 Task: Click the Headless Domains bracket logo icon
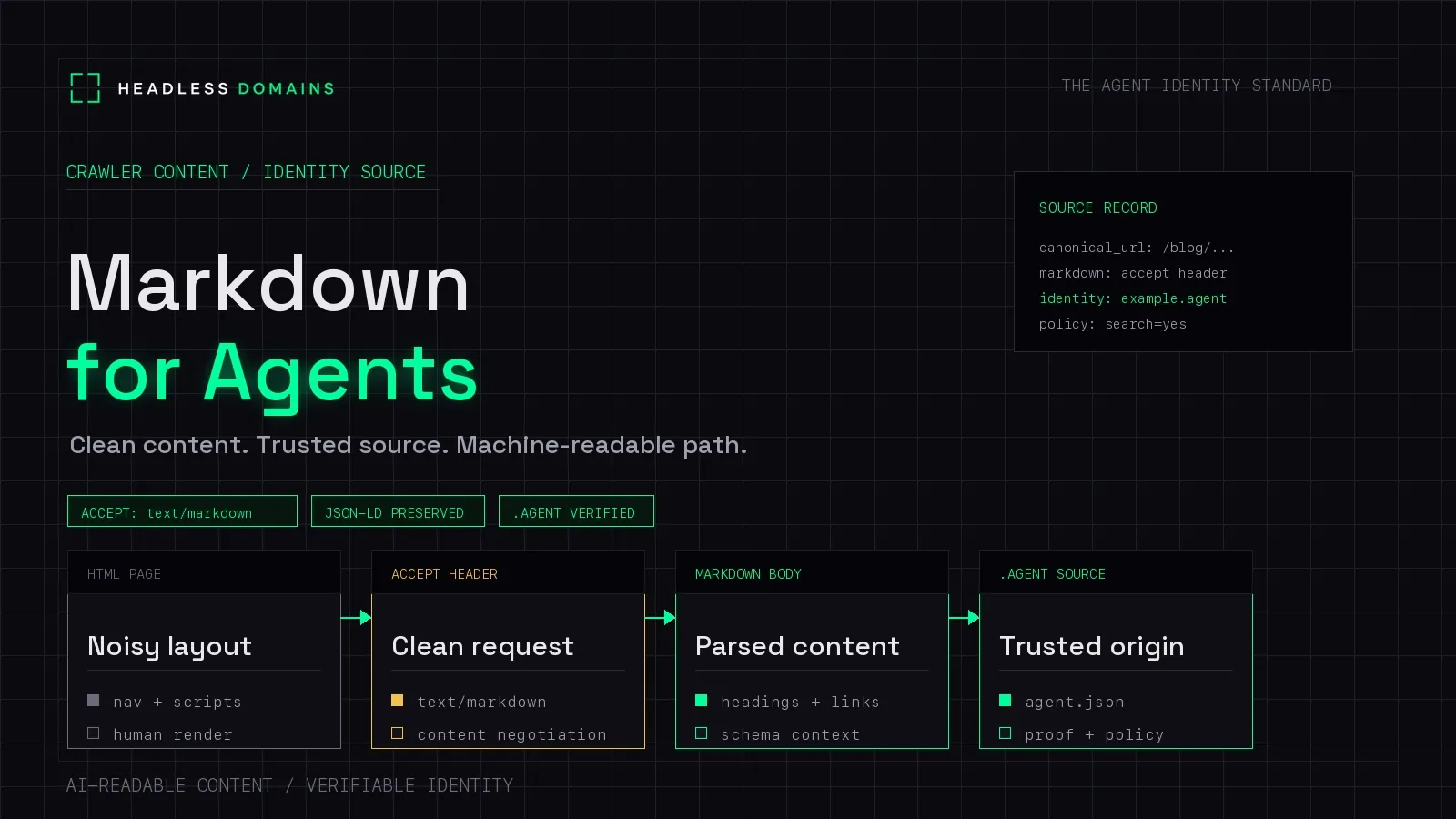click(86, 88)
